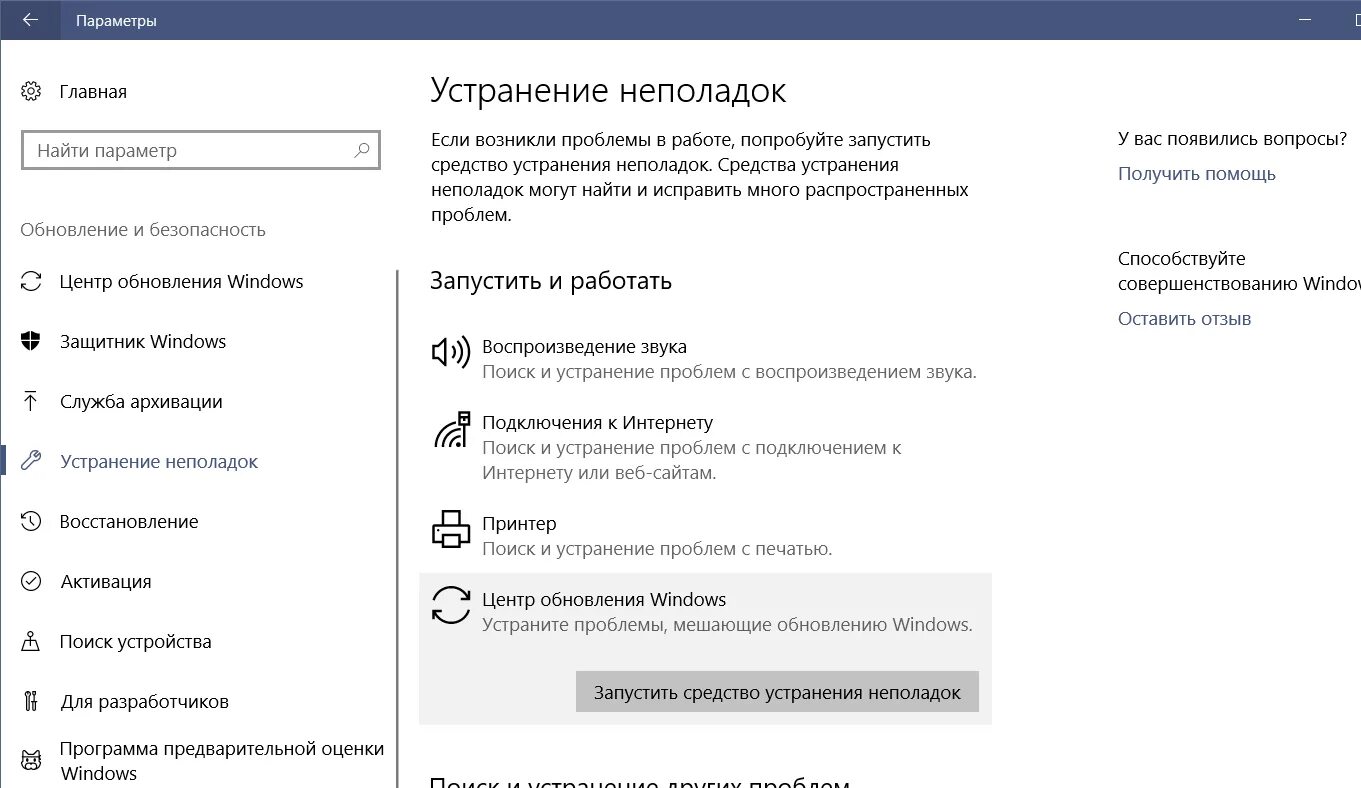Open Служба архивации section
The height and width of the screenshot is (788, 1361).
coord(141,402)
